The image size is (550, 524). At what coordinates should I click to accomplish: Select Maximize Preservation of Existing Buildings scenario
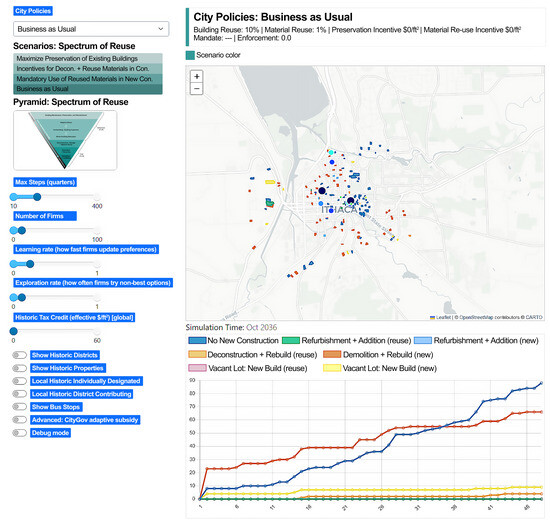click(88, 59)
